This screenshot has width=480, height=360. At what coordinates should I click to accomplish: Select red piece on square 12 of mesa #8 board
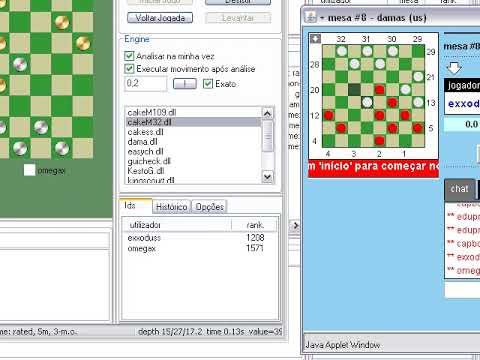(x=329, y=115)
